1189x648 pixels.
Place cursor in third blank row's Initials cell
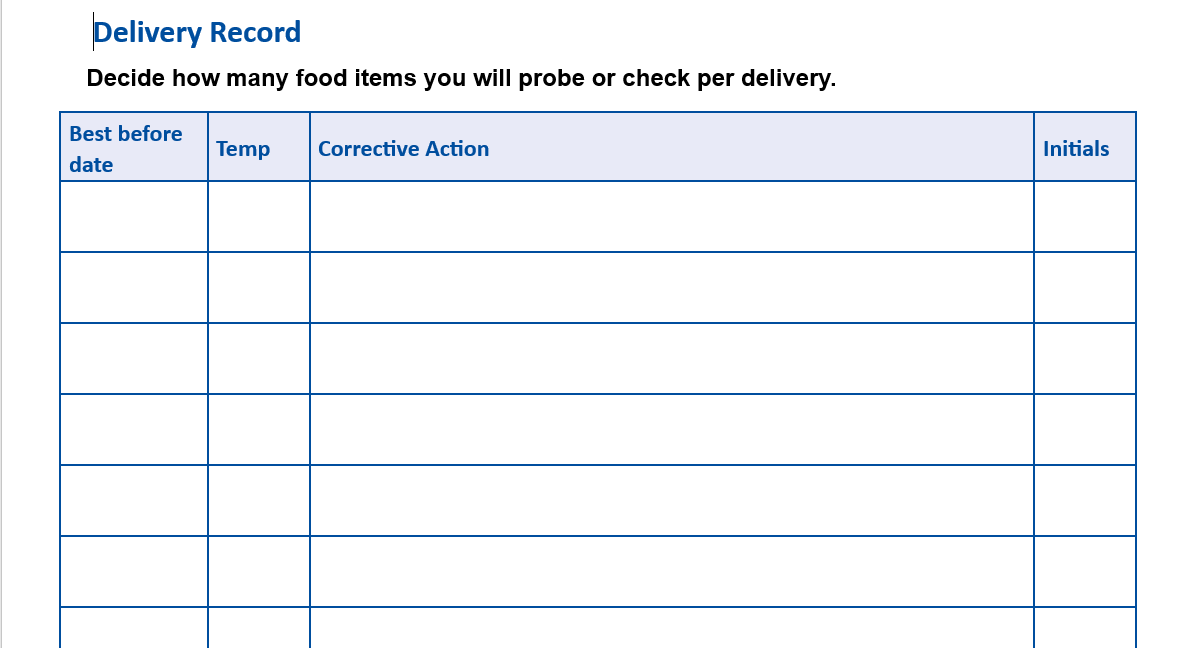pos(1085,358)
